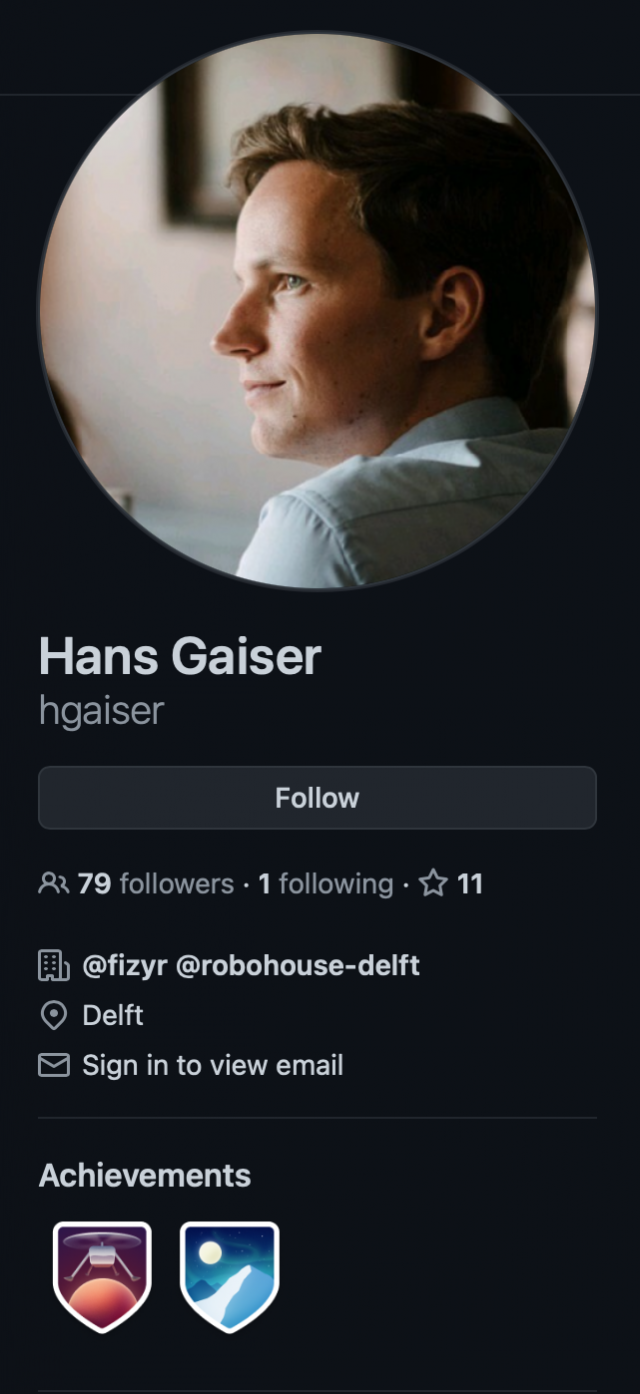Click the envelope mail icon

53,1066
